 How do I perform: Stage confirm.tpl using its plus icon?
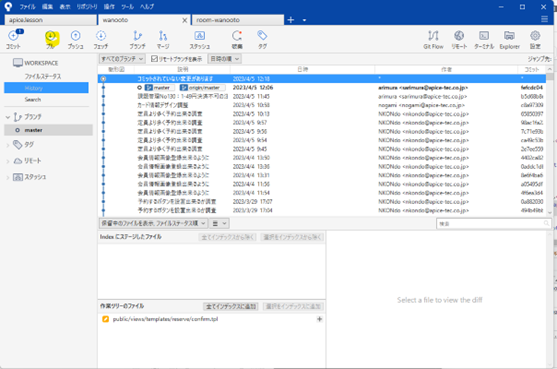click(x=319, y=319)
